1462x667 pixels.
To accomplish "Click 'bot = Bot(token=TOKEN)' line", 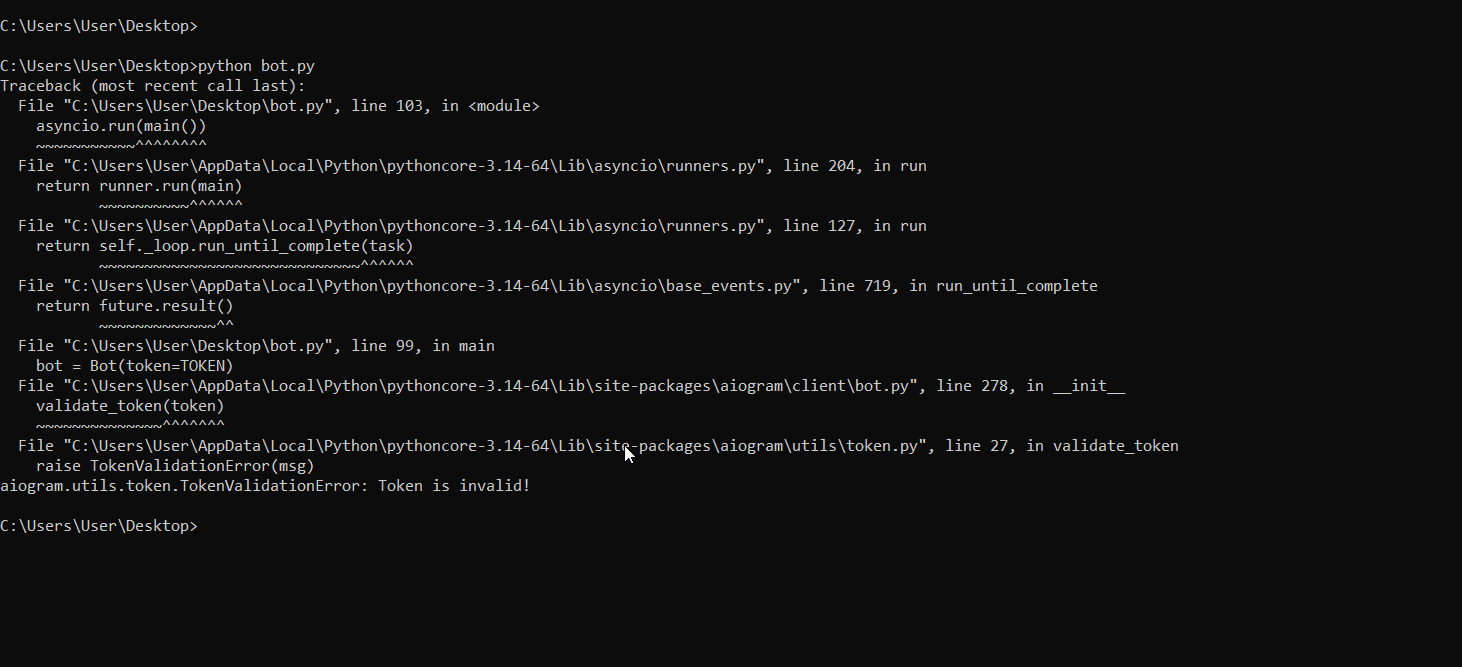I will pos(134,366).
